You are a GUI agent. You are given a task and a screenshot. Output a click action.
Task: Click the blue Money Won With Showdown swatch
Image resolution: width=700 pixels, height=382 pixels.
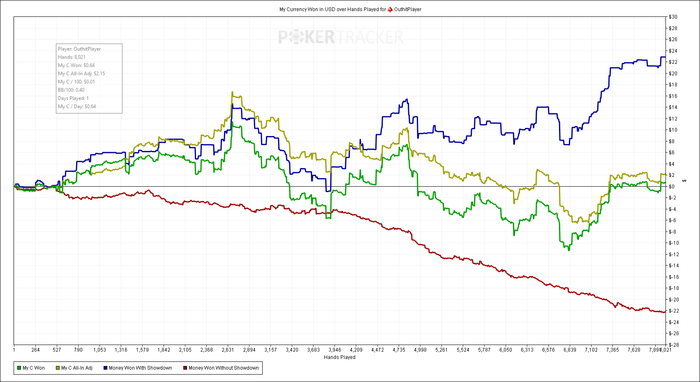click(x=105, y=368)
